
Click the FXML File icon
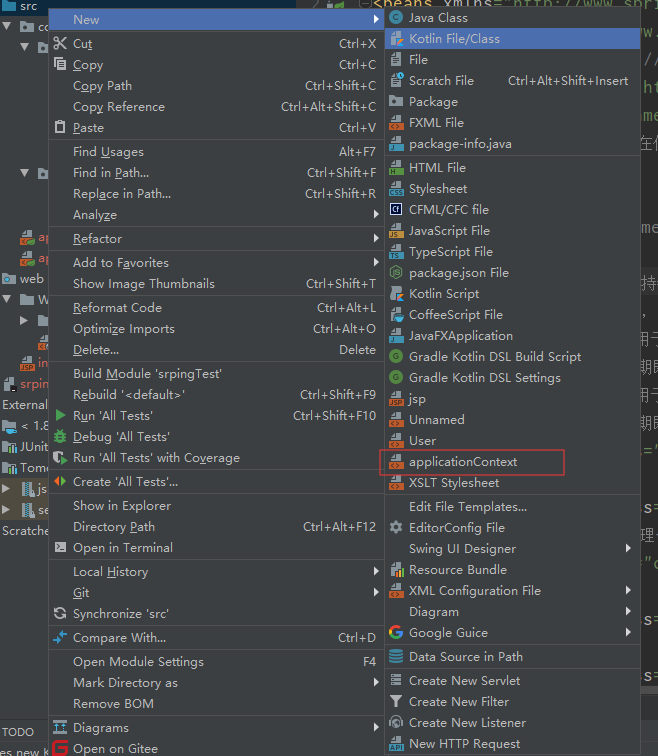coord(396,123)
